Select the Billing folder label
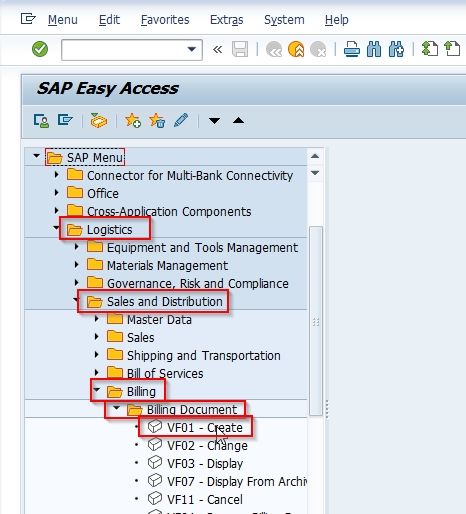 [x=141, y=392]
